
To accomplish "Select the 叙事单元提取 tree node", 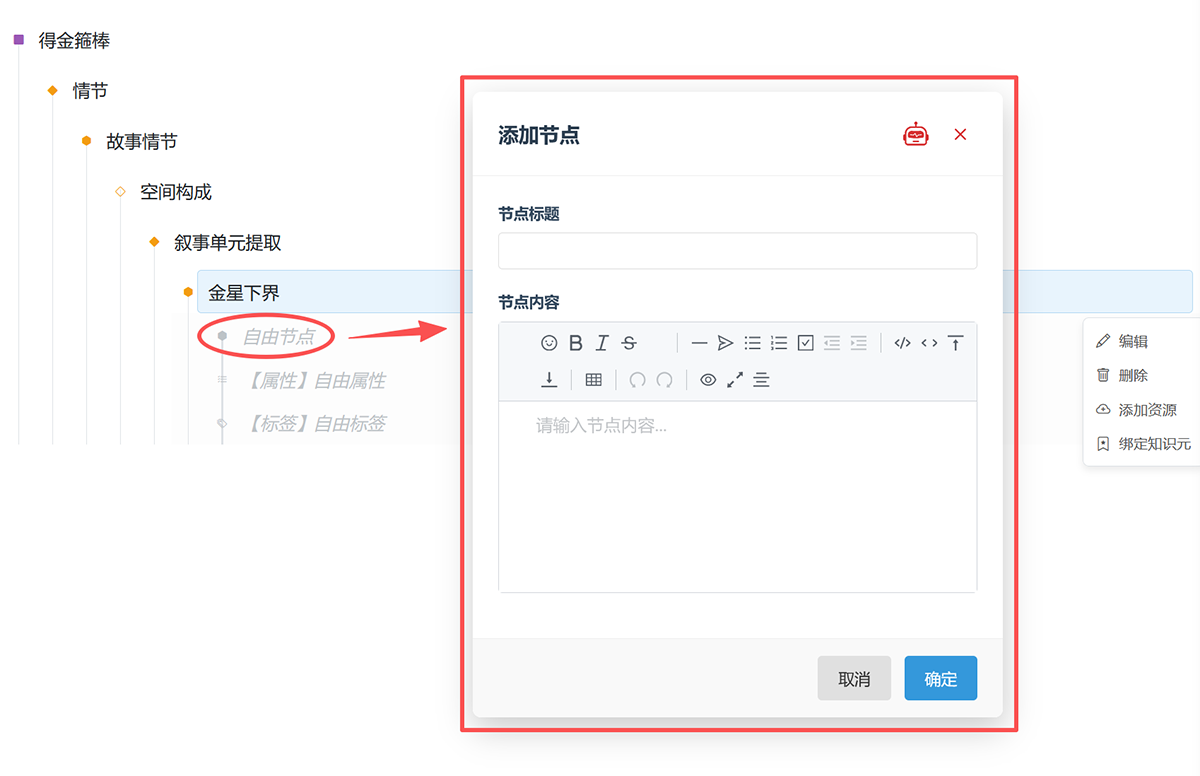I will pyautogui.click(x=227, y=243).
